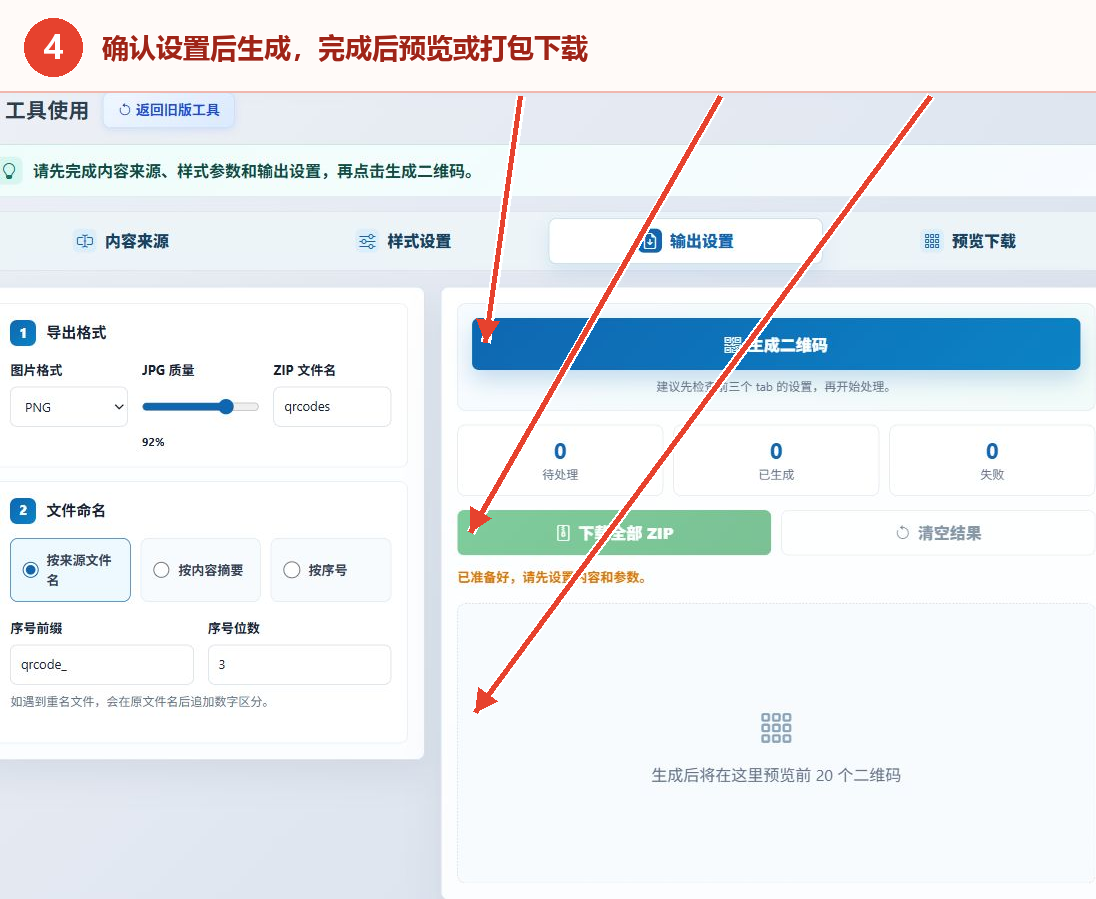Adjust the JPG 质量 slider
The width and height of the screenshot is (1096, 899).
200,407
